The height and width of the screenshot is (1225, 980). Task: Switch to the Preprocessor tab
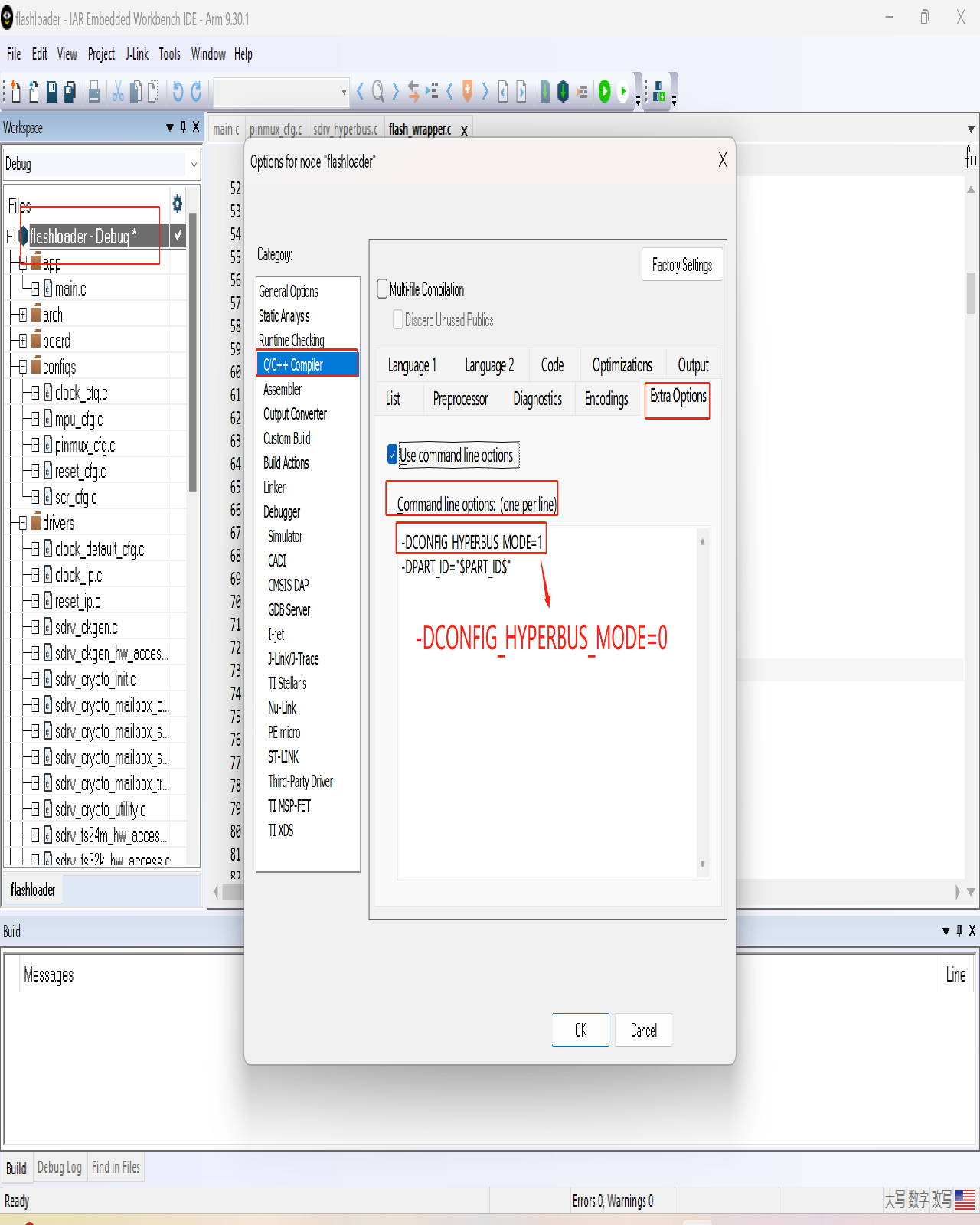(x=460, y=399)
